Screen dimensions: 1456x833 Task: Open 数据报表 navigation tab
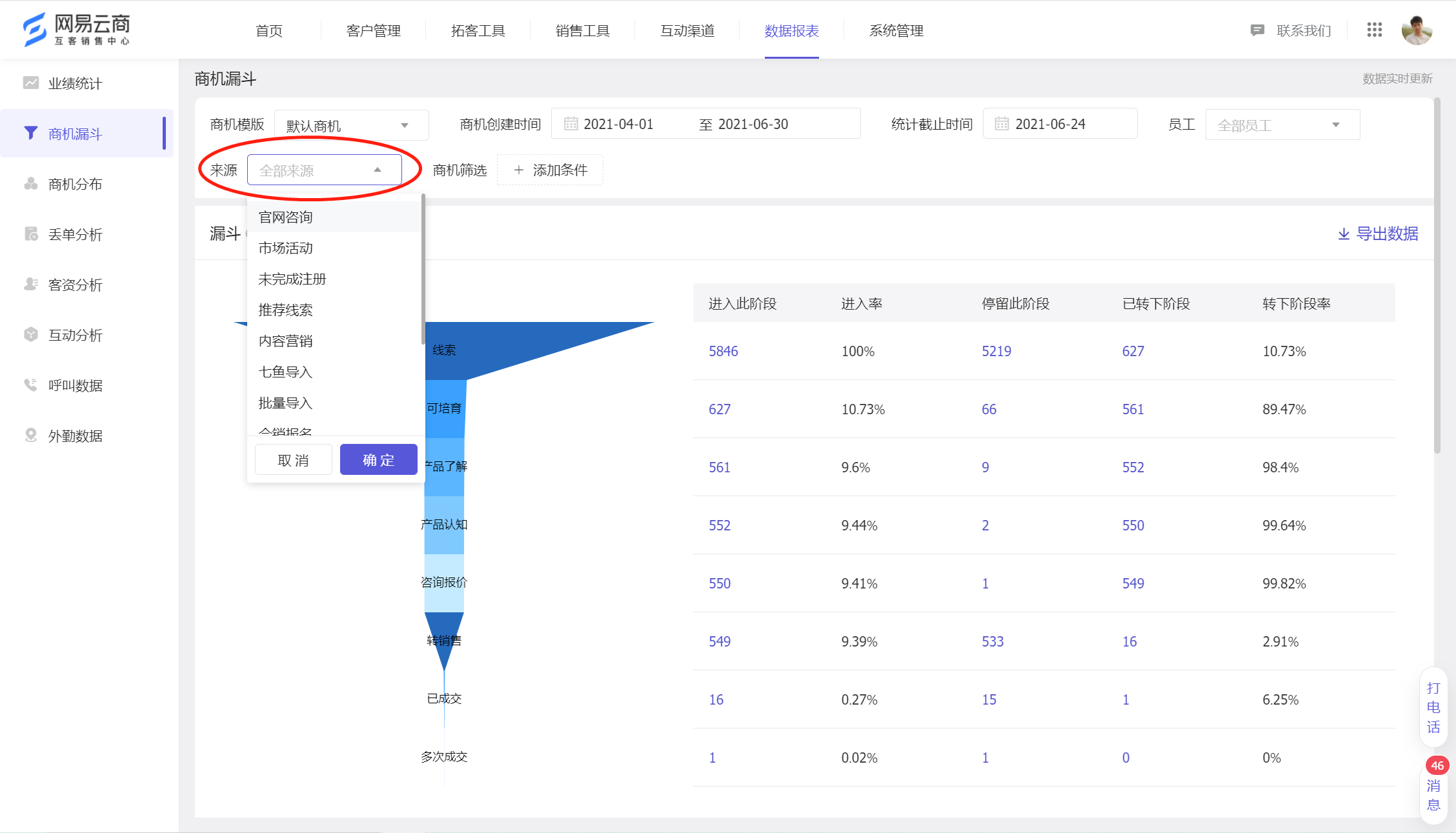pos(792,30)
